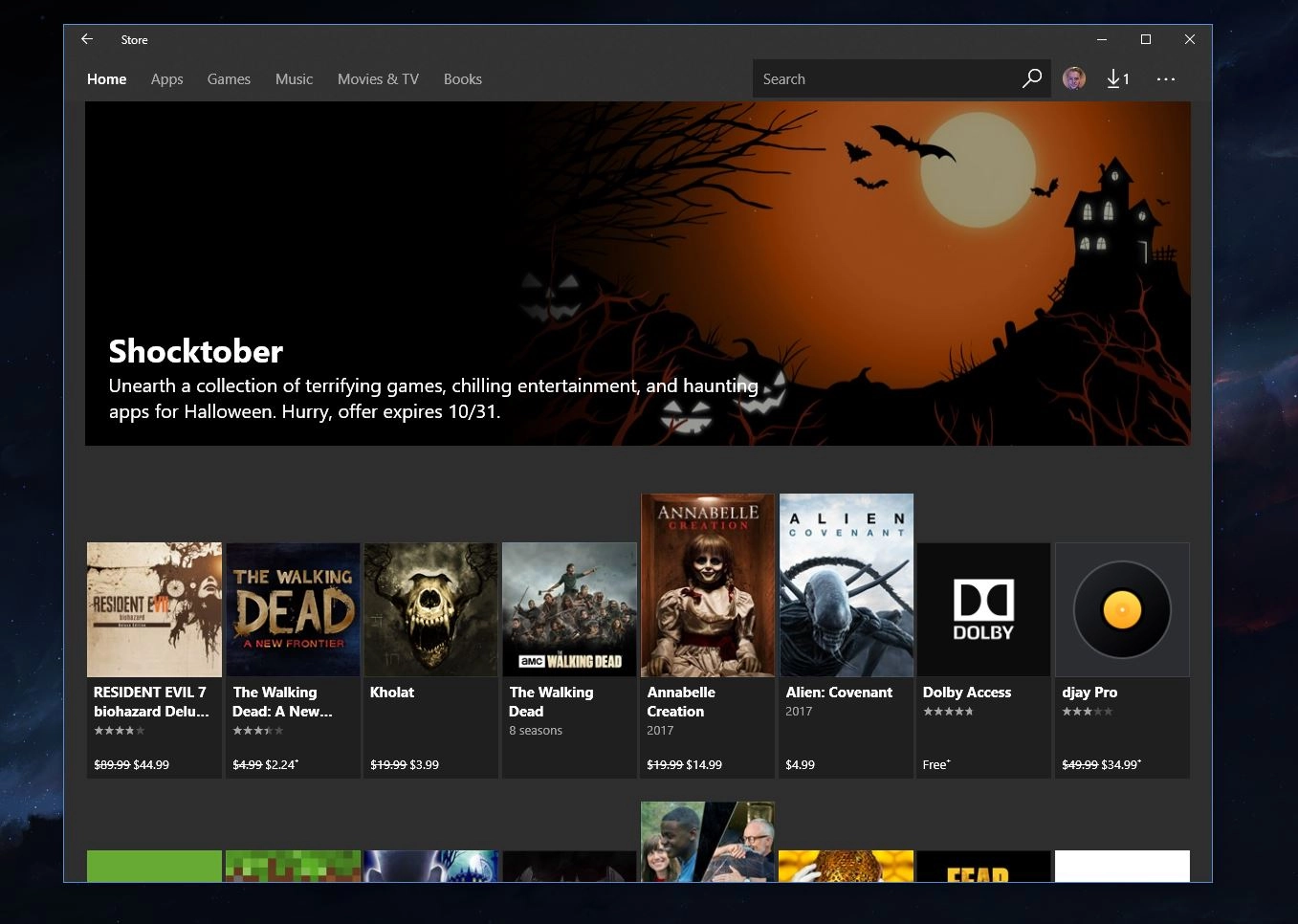Image resolution: width=1298 pixels, height=924 pixels.
Task: Click the $34.99 djay Pro price
Action: pos(1121,764)
